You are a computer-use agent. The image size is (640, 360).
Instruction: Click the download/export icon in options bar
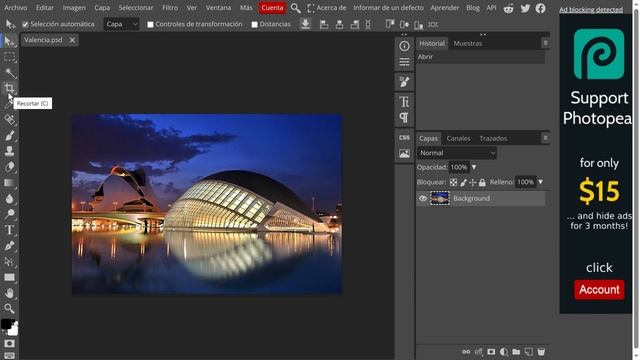[305, 24]
